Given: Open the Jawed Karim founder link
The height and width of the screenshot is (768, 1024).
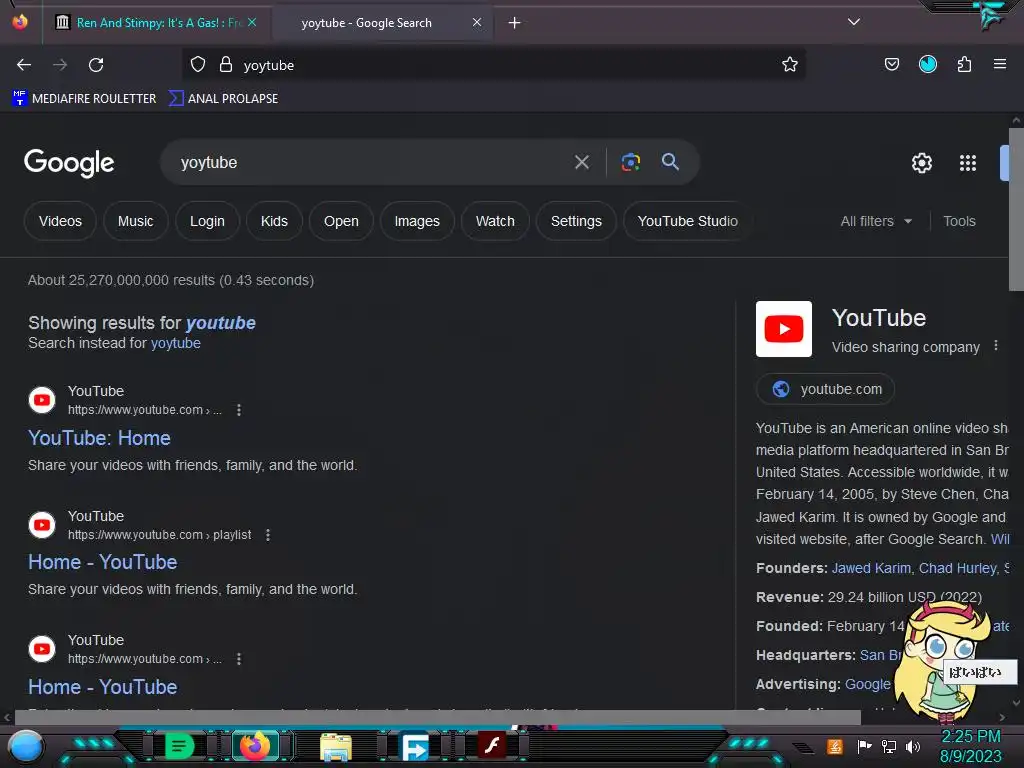Looking at the screenshot, I should [x=871, y=568].
